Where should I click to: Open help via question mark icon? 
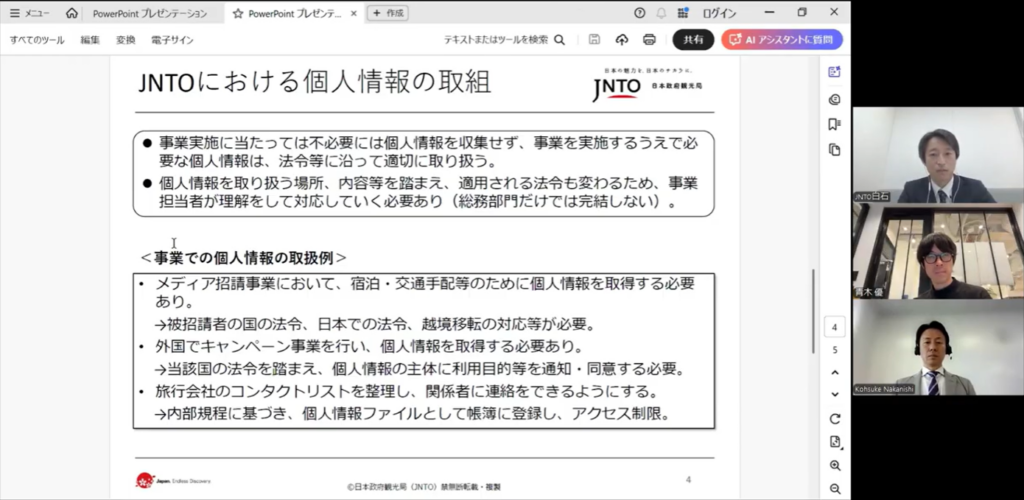[640, 13]
